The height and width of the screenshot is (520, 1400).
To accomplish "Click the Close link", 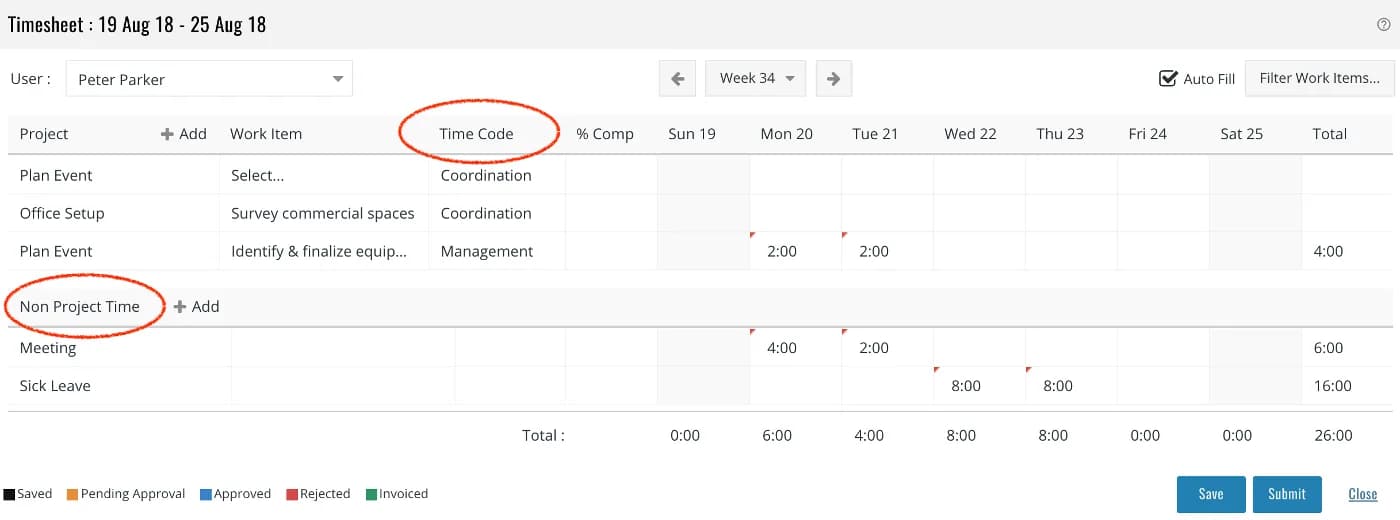I will 1363,494.
